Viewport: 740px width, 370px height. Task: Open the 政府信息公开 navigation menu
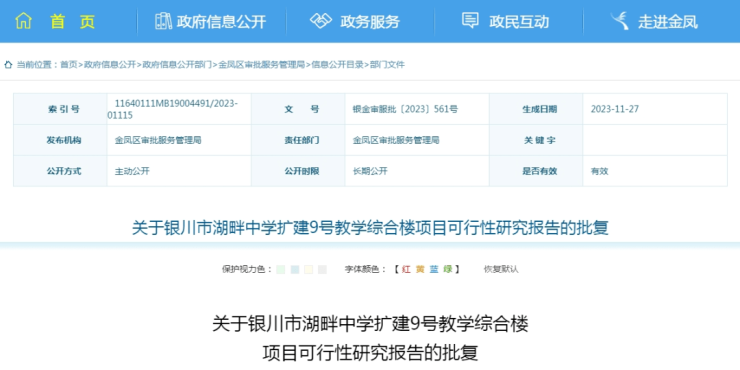(221, 22)
